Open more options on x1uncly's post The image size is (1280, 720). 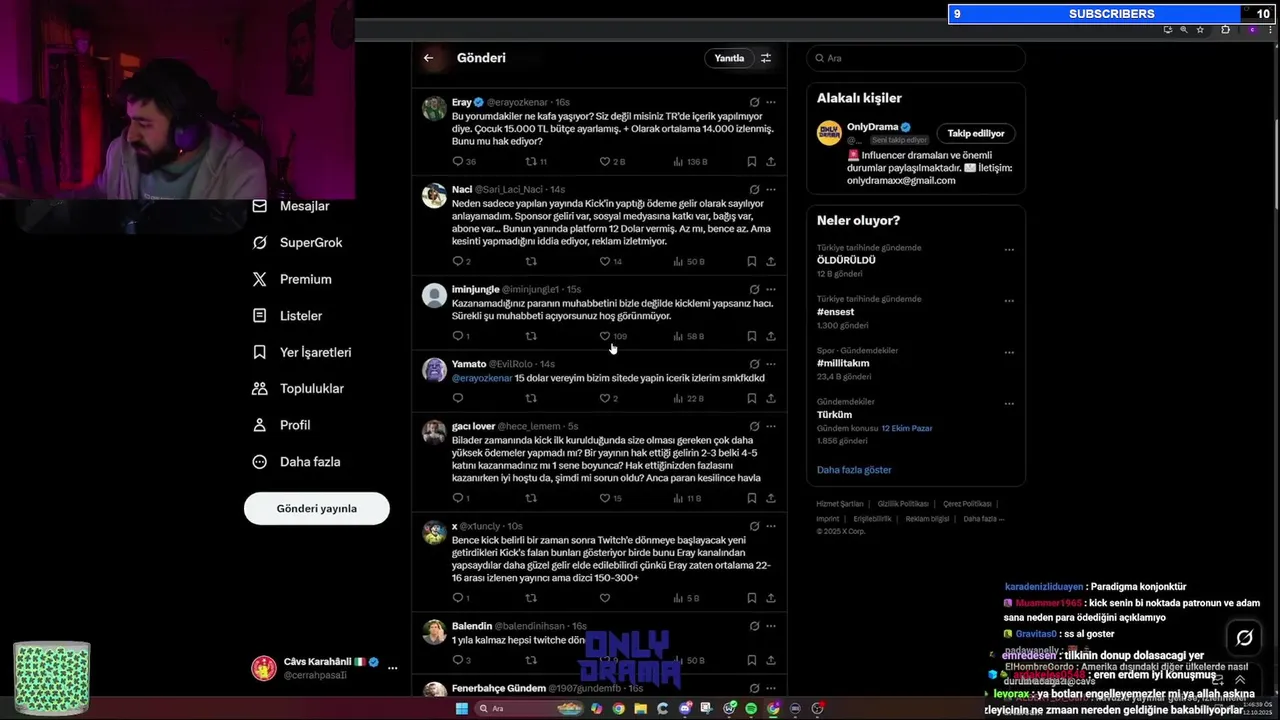pos(771,526)
